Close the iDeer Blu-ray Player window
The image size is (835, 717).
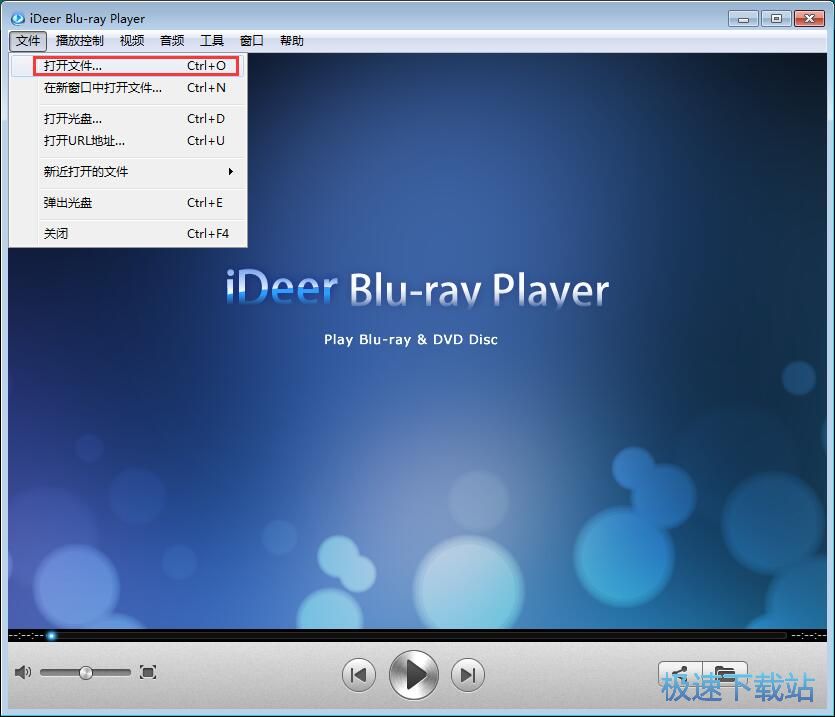point(809,19)
